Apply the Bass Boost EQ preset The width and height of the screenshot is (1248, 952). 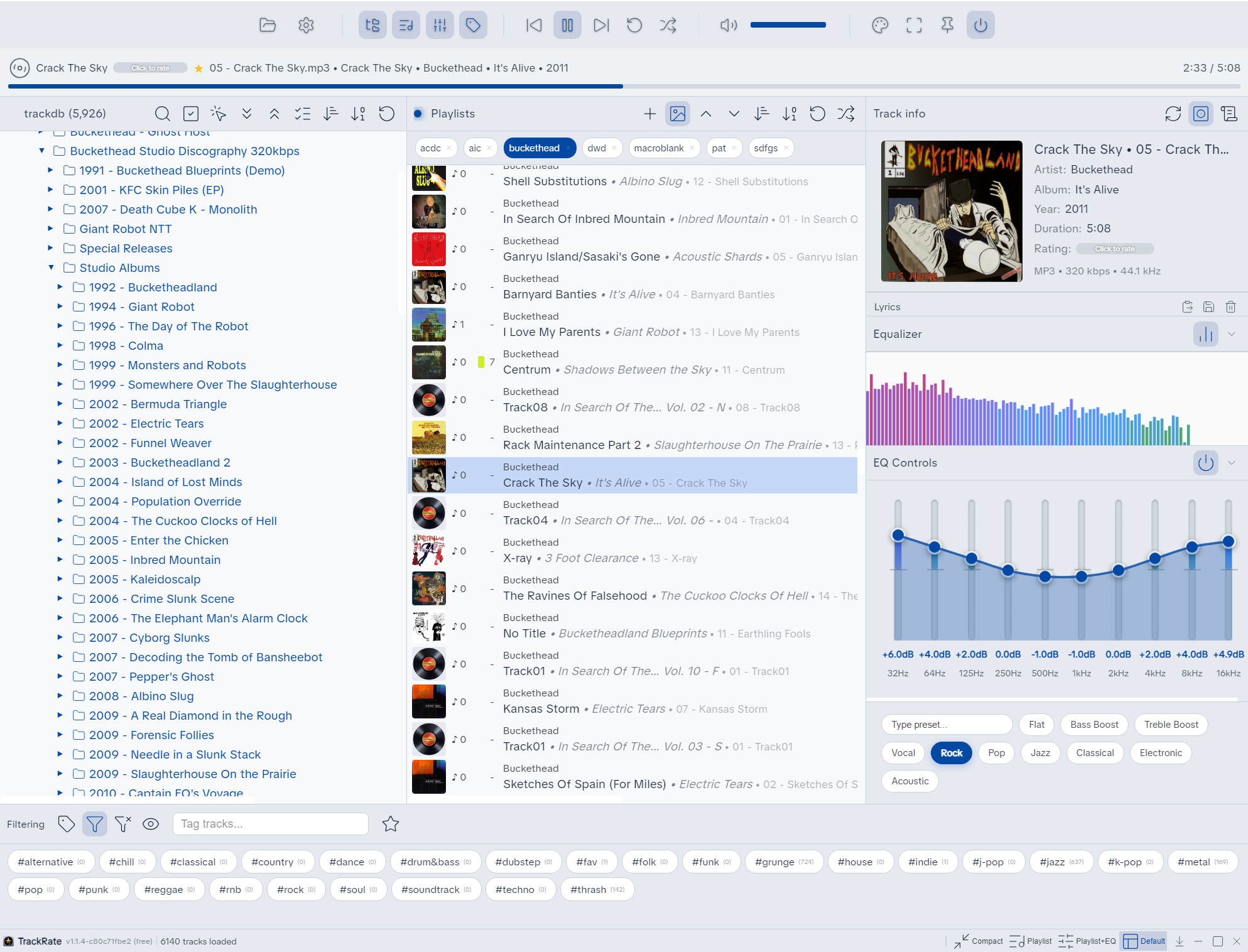pos(1094,724)
